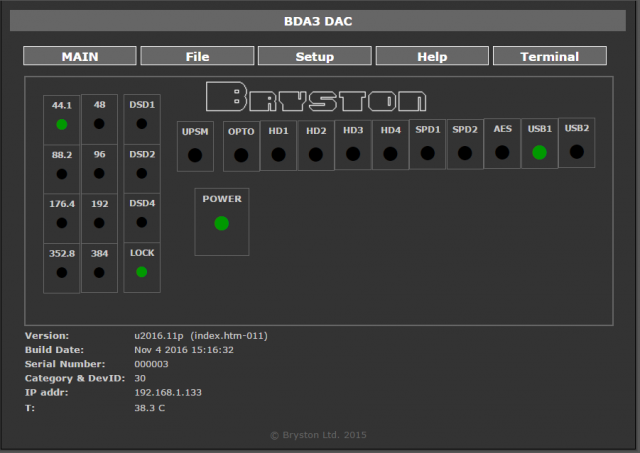Choose the OPTO input indicator
Viewport: 640px width, 453px height.
[241, 146]
